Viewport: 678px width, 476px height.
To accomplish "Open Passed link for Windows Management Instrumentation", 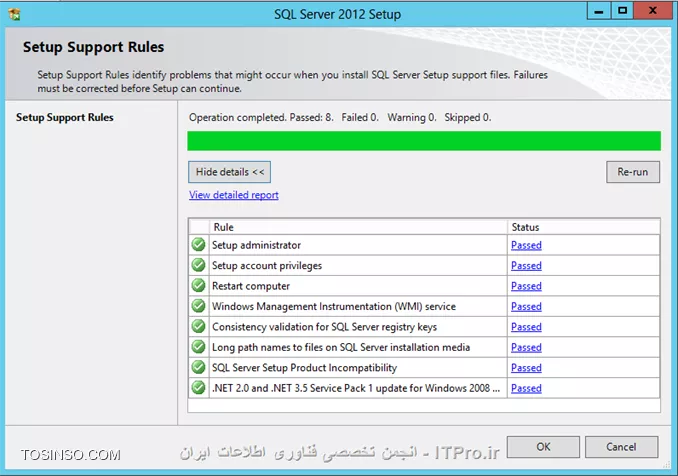I will [526, 307].
